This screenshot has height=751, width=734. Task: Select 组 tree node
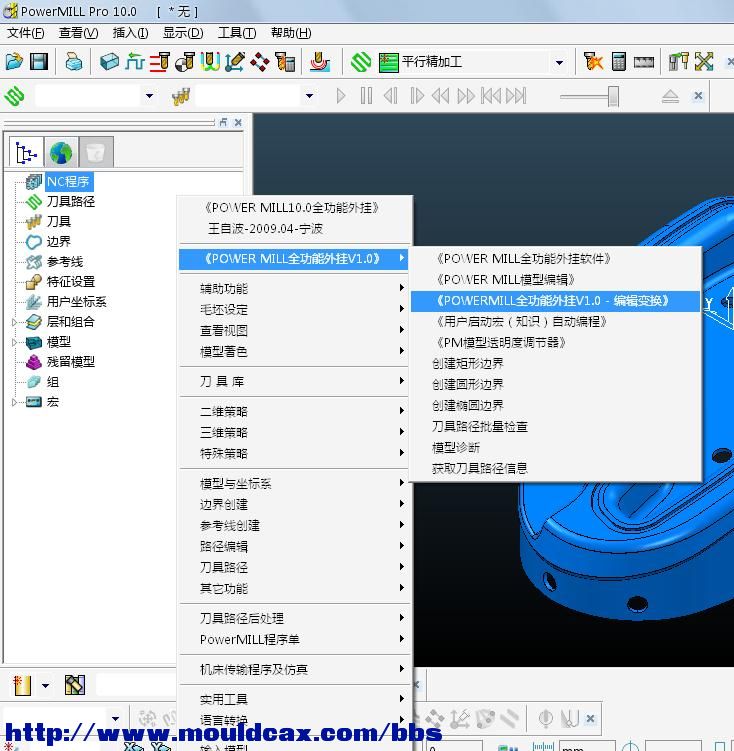[53, 382]
